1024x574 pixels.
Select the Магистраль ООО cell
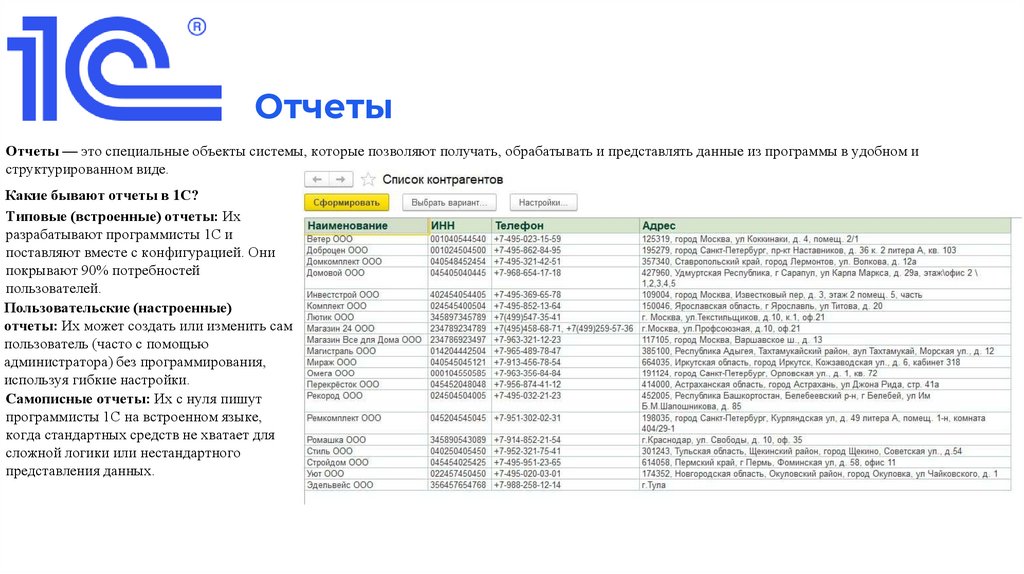[366, 351]
